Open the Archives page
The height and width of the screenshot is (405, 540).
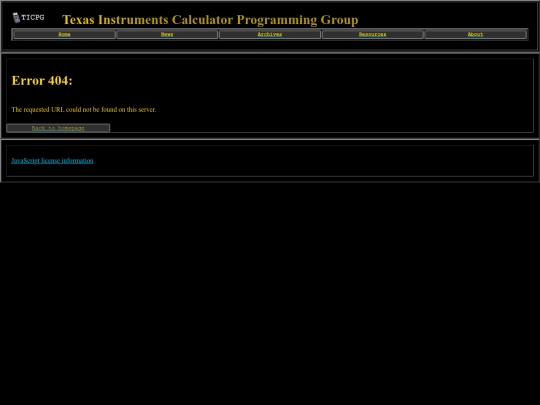270,34
